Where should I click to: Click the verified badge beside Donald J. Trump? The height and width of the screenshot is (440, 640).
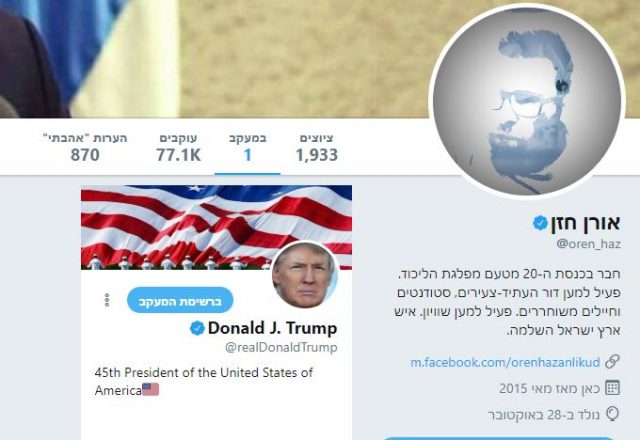tap(197, 328)
